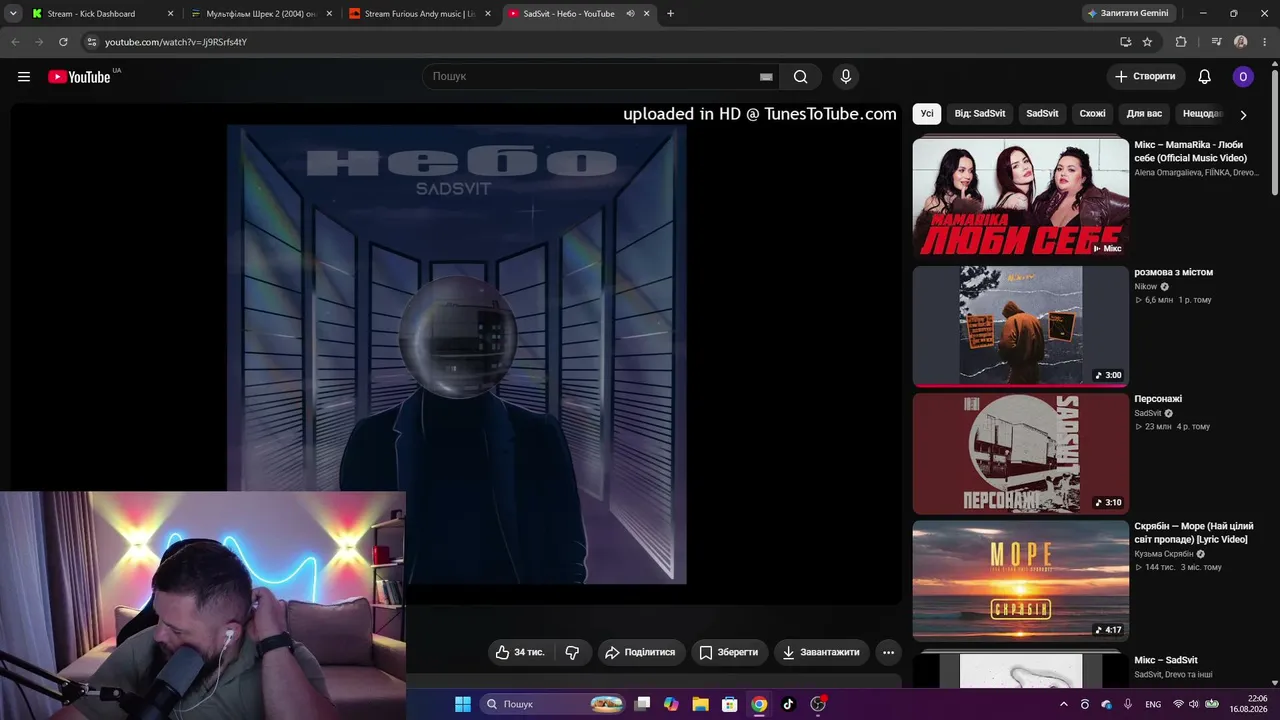This screenshot has width=1280, height=720.
Task: Switch to the Stream - Kick Dashboard tab
Action: tap(103, 14)
